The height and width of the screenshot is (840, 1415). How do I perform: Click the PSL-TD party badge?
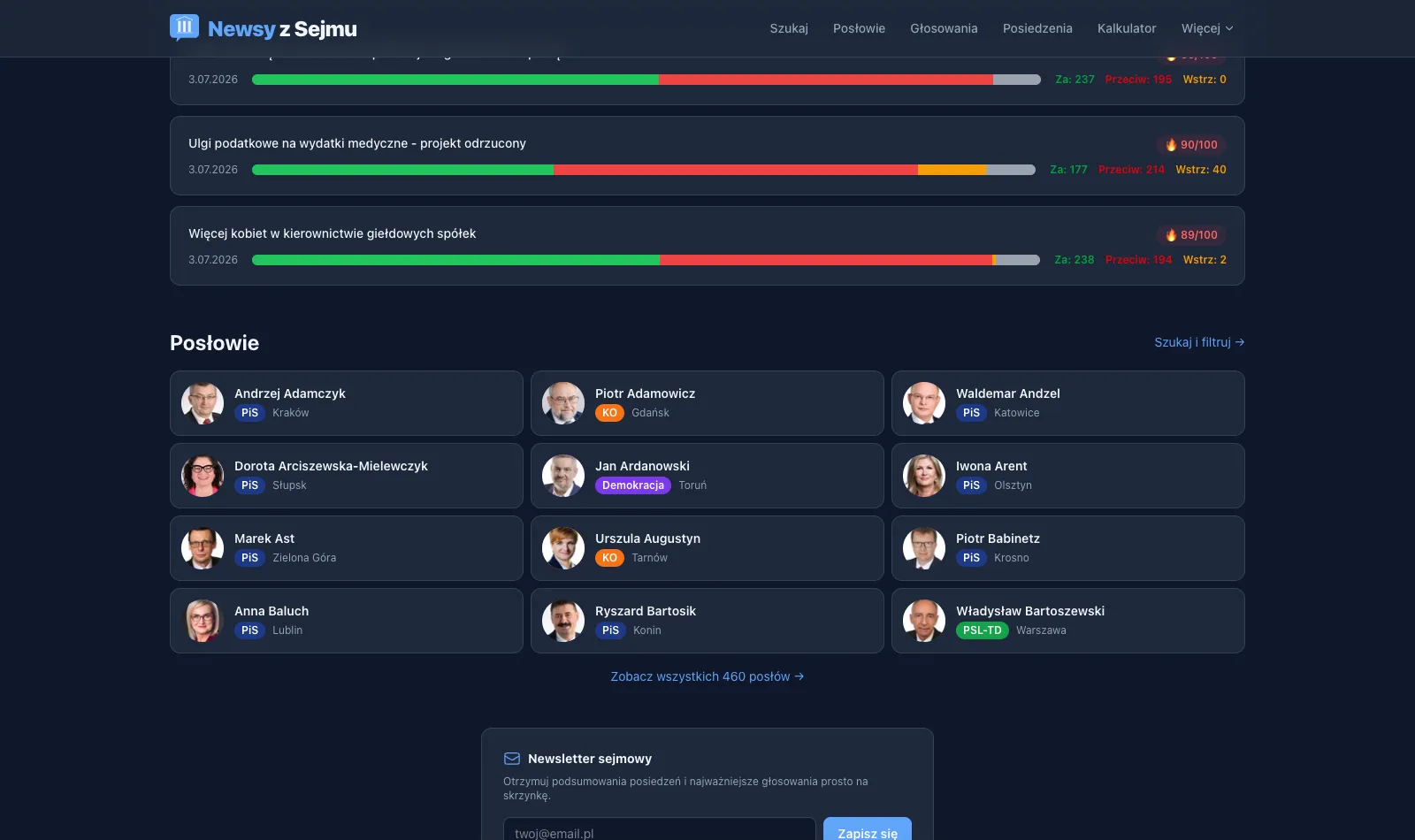pos(982,630)
